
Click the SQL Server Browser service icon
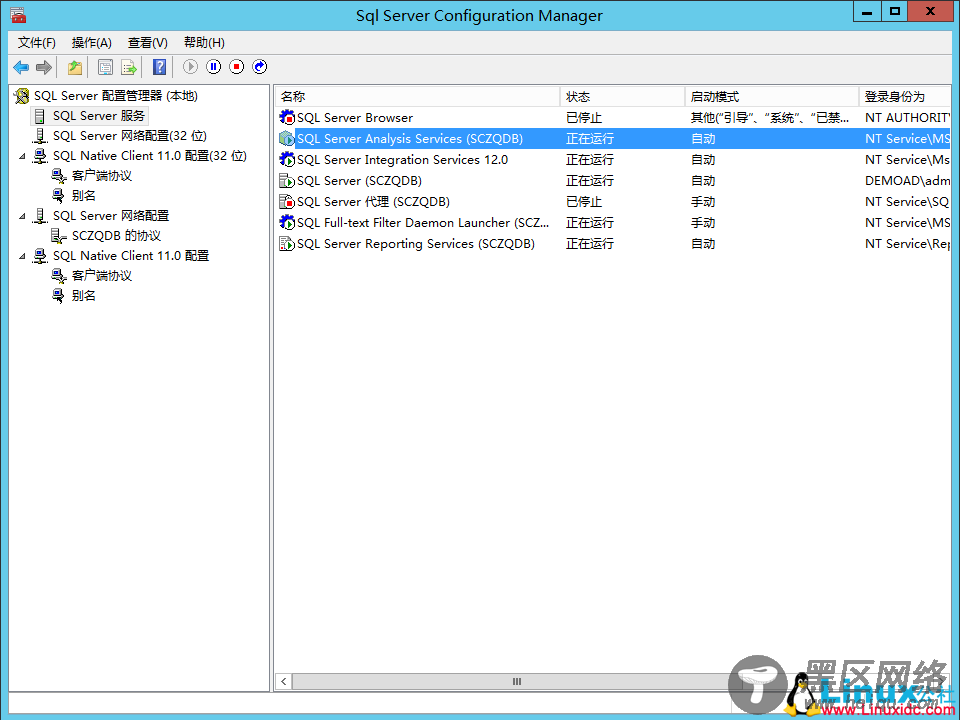point(287,118)
